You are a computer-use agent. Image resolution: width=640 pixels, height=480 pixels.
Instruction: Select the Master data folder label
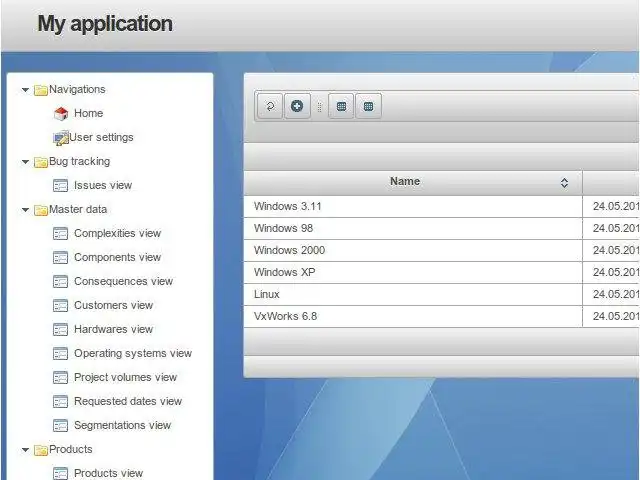click(78, 209)
